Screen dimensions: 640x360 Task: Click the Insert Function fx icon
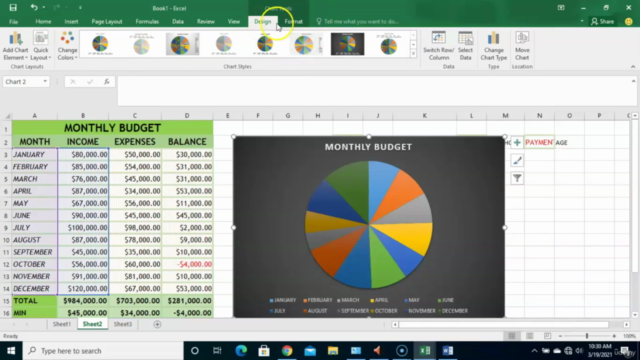pos(107,82)
